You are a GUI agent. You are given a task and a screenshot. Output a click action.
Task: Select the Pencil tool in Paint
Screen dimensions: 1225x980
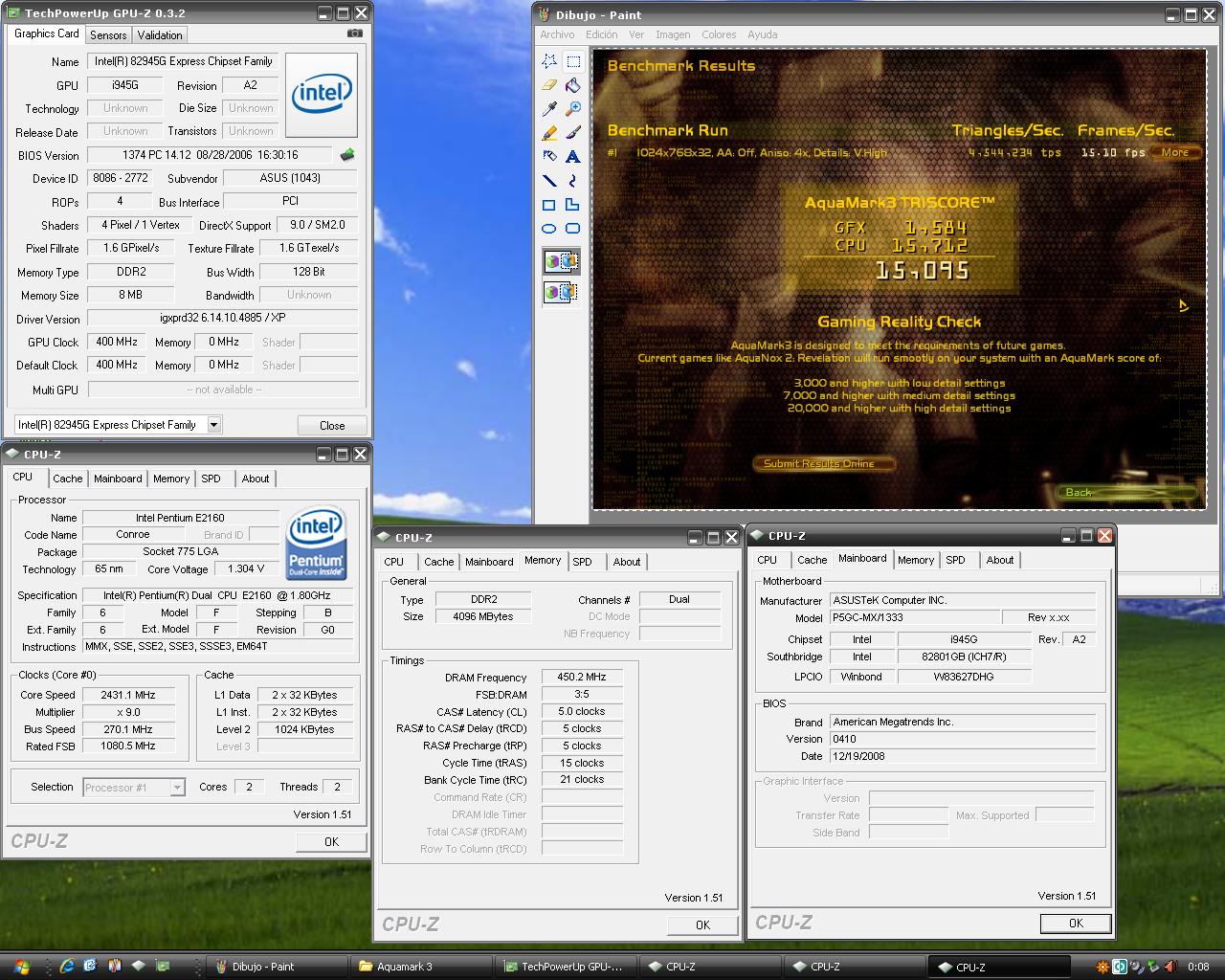coord(549,133)
